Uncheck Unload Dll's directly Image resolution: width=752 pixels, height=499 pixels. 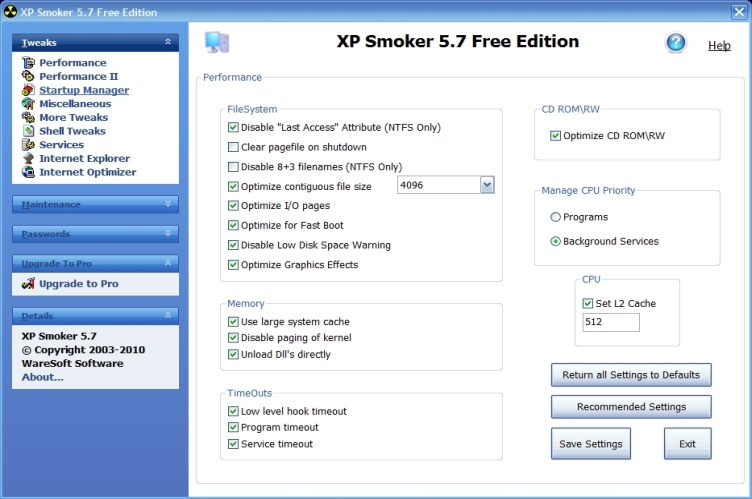point(233,354)
